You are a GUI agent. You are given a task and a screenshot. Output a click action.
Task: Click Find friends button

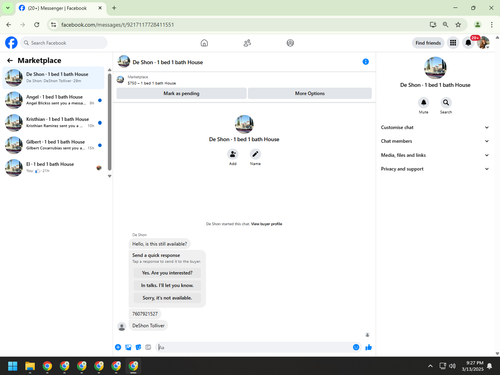tap(428, 43)
